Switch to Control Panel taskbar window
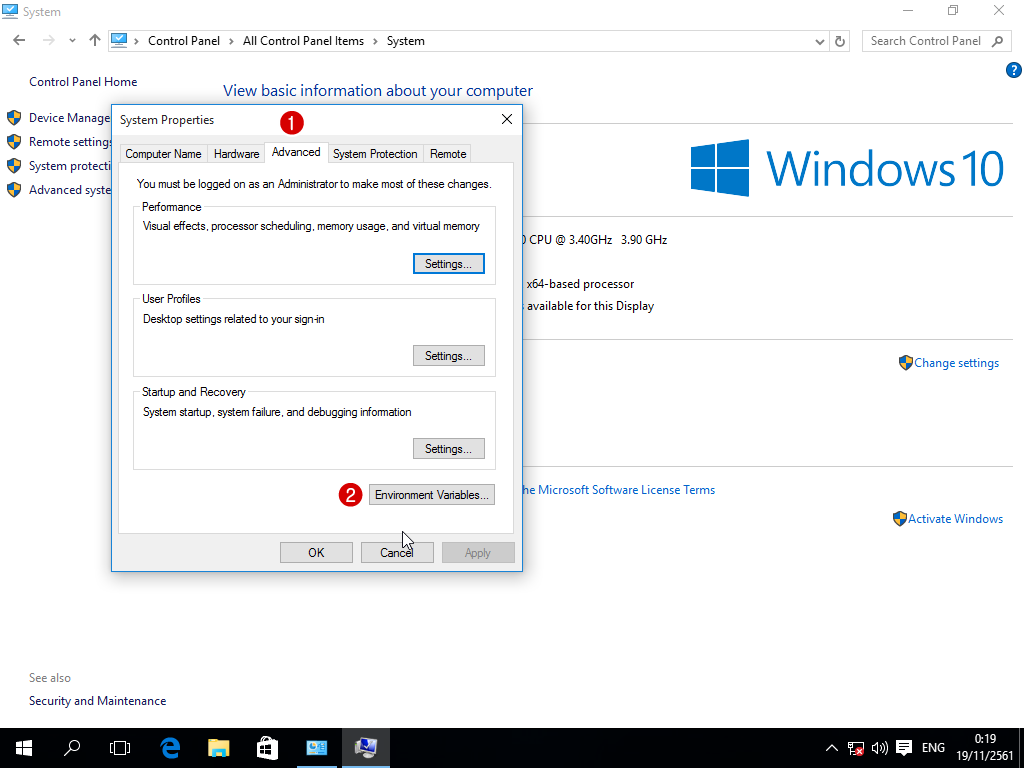The image size is (1024, 768). 317,748
